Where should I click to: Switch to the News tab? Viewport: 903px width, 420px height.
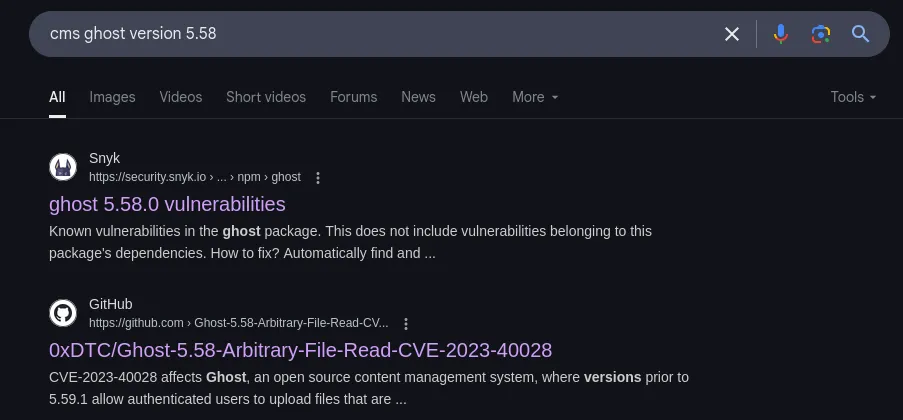[x=418, y=97]
